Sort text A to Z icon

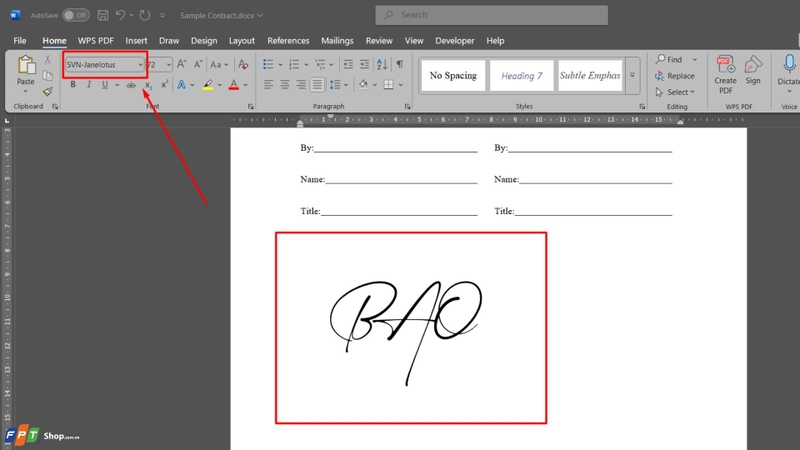click(382, 64)
